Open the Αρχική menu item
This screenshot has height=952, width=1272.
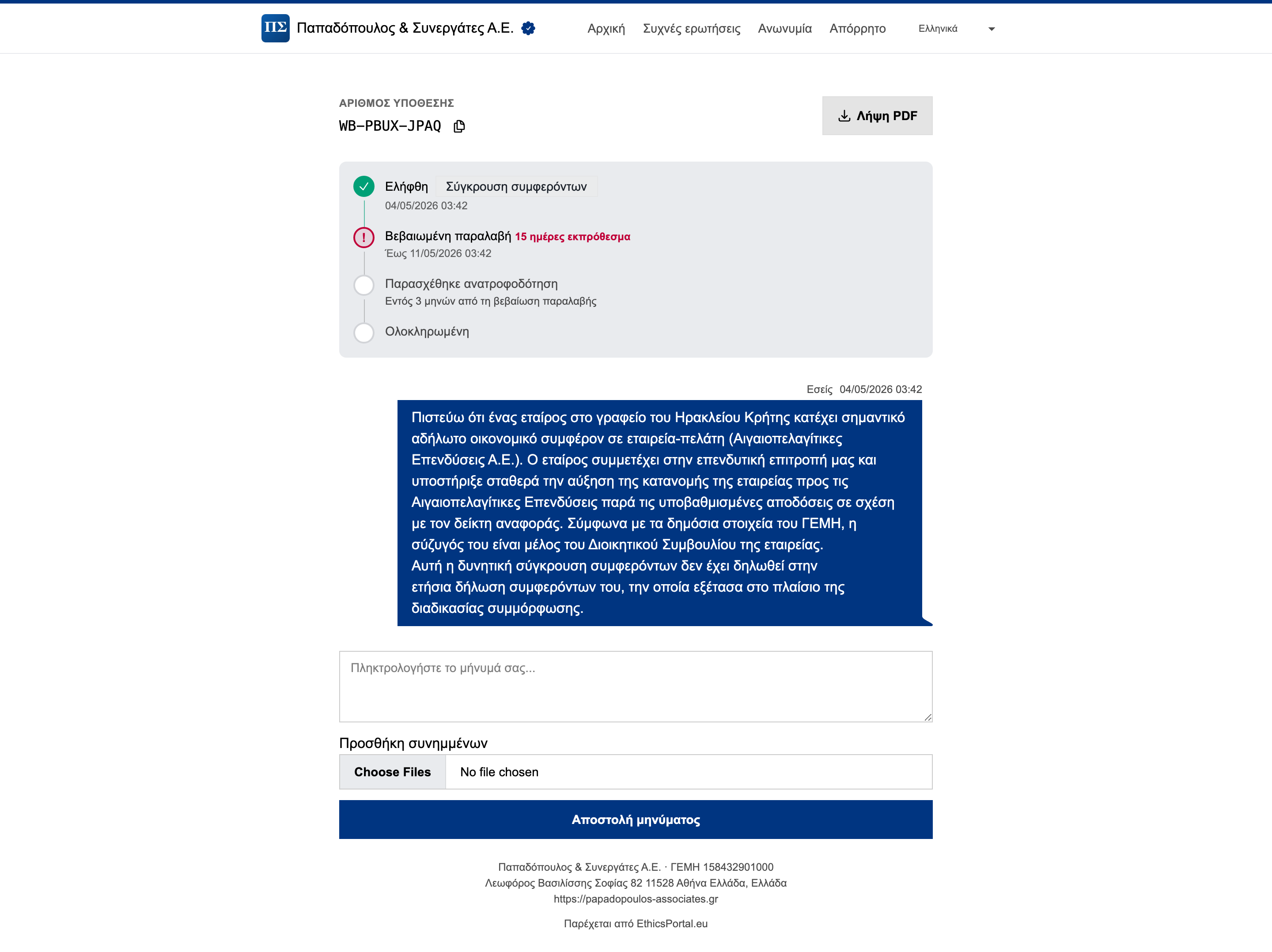(606, 29)
